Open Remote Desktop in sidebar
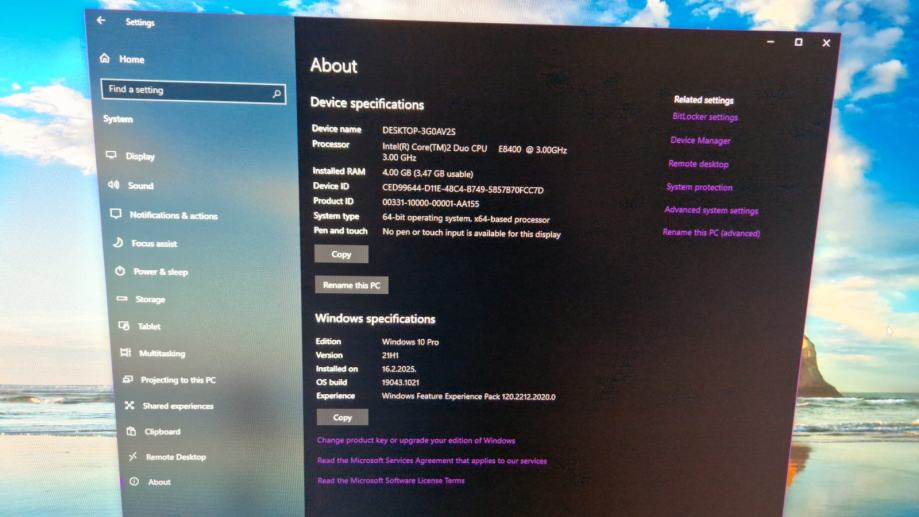Viewport: 919px width, 517px height. click(176, 457)
